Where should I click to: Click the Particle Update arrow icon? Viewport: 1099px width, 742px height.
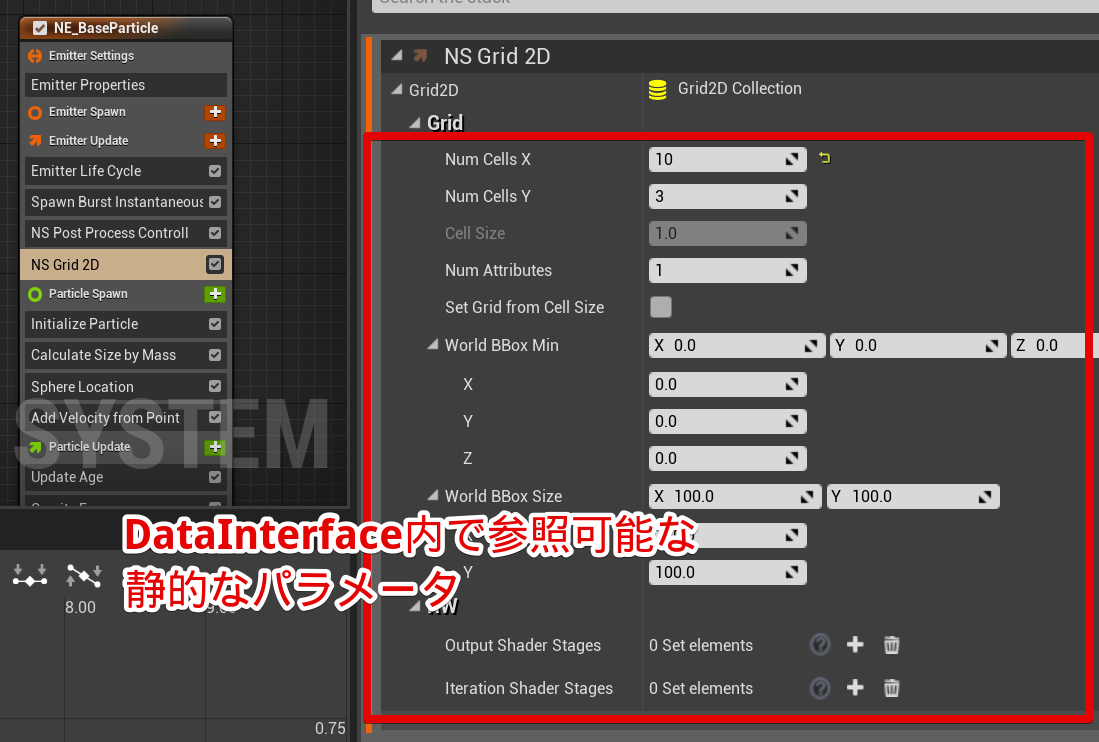tap(35, 447)
